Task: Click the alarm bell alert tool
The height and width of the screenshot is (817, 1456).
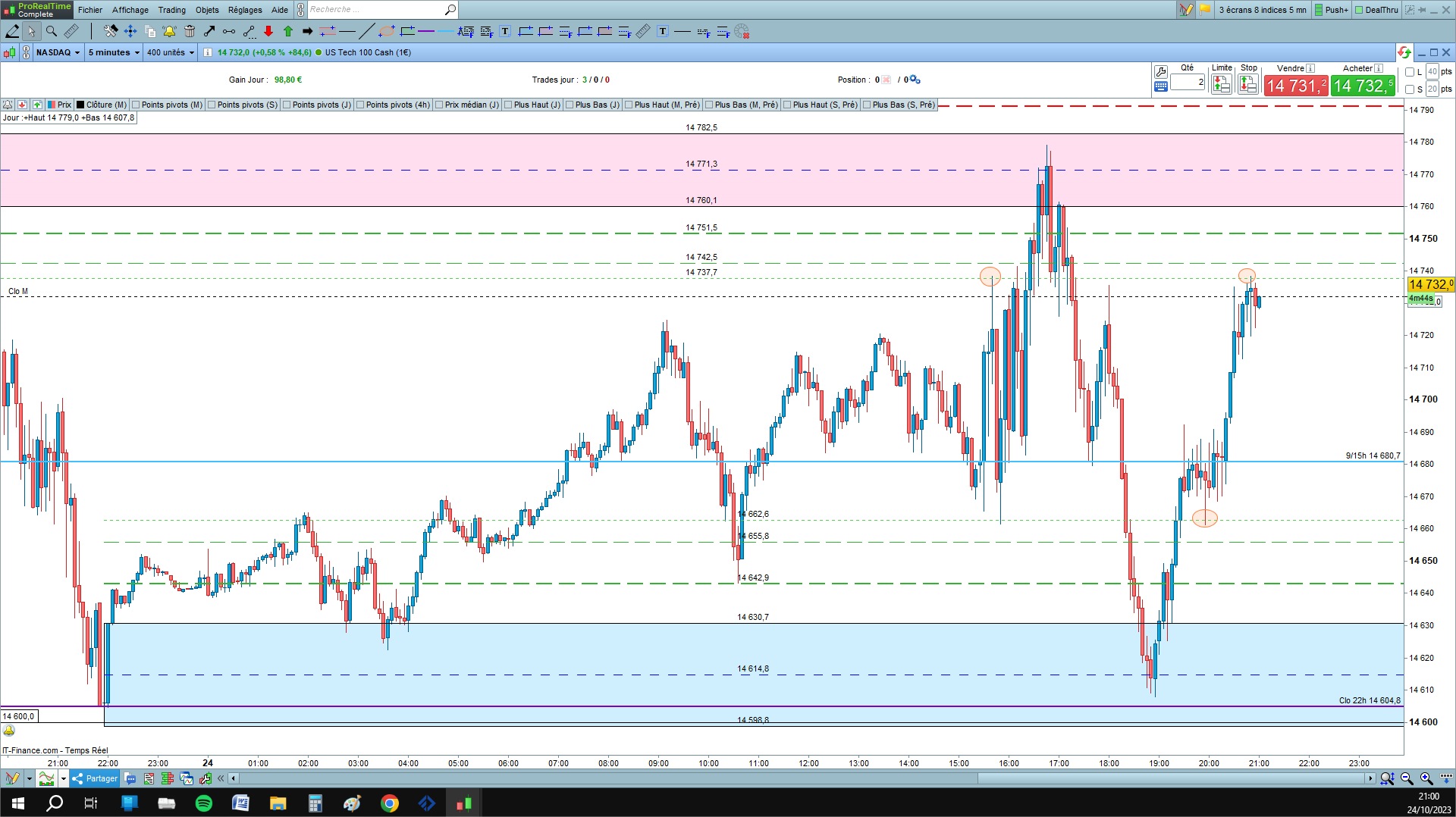Action: pos(169,31)
